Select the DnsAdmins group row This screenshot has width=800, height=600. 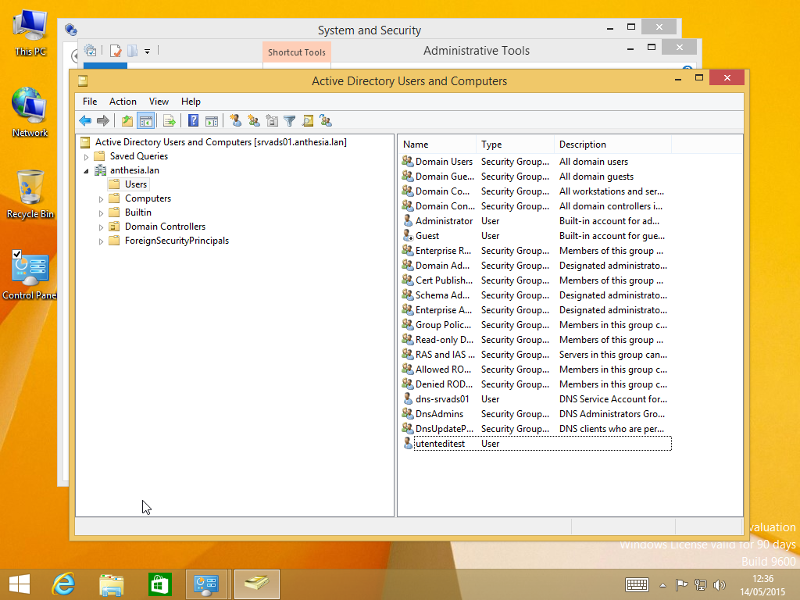pos(536,414)
